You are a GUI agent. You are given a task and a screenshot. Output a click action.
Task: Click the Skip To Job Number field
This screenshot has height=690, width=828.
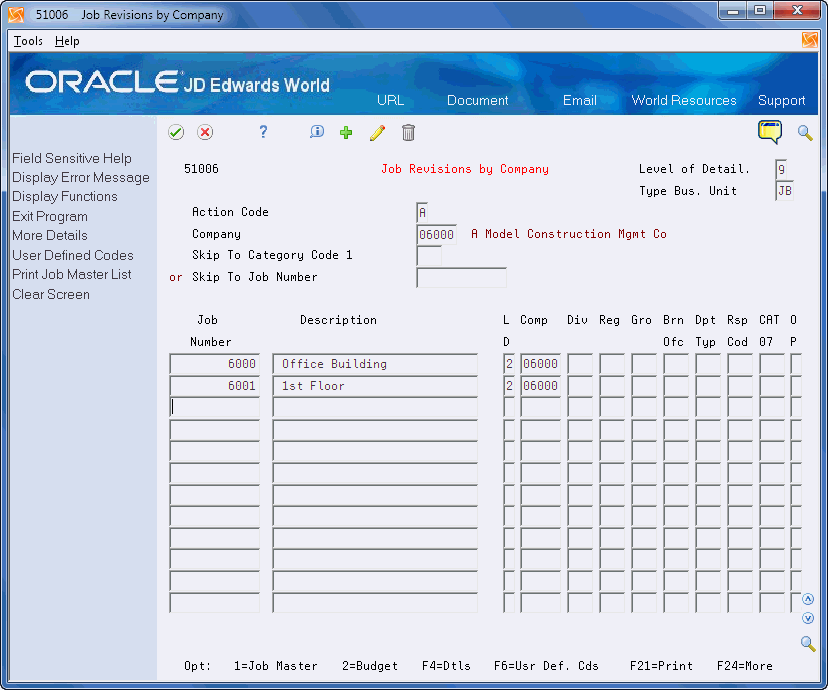461,278
